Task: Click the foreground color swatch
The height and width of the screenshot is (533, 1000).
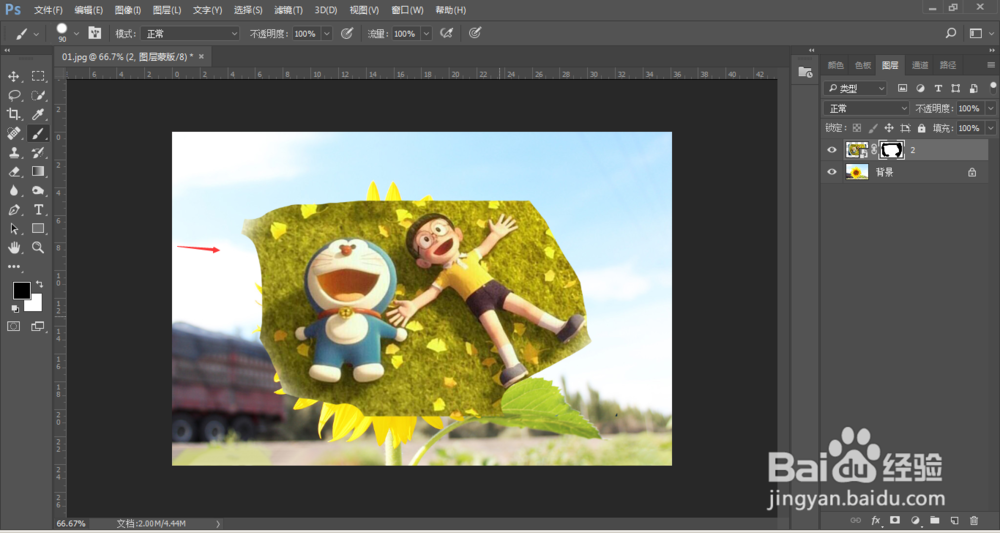Action: 22,291
